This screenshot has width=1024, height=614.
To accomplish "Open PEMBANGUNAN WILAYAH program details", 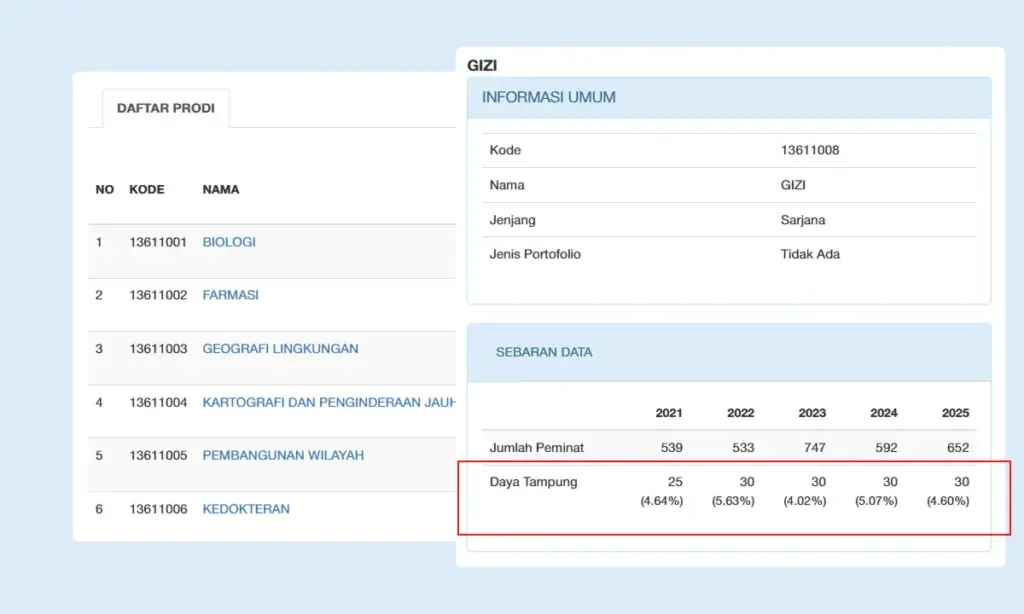I will 281,455.
